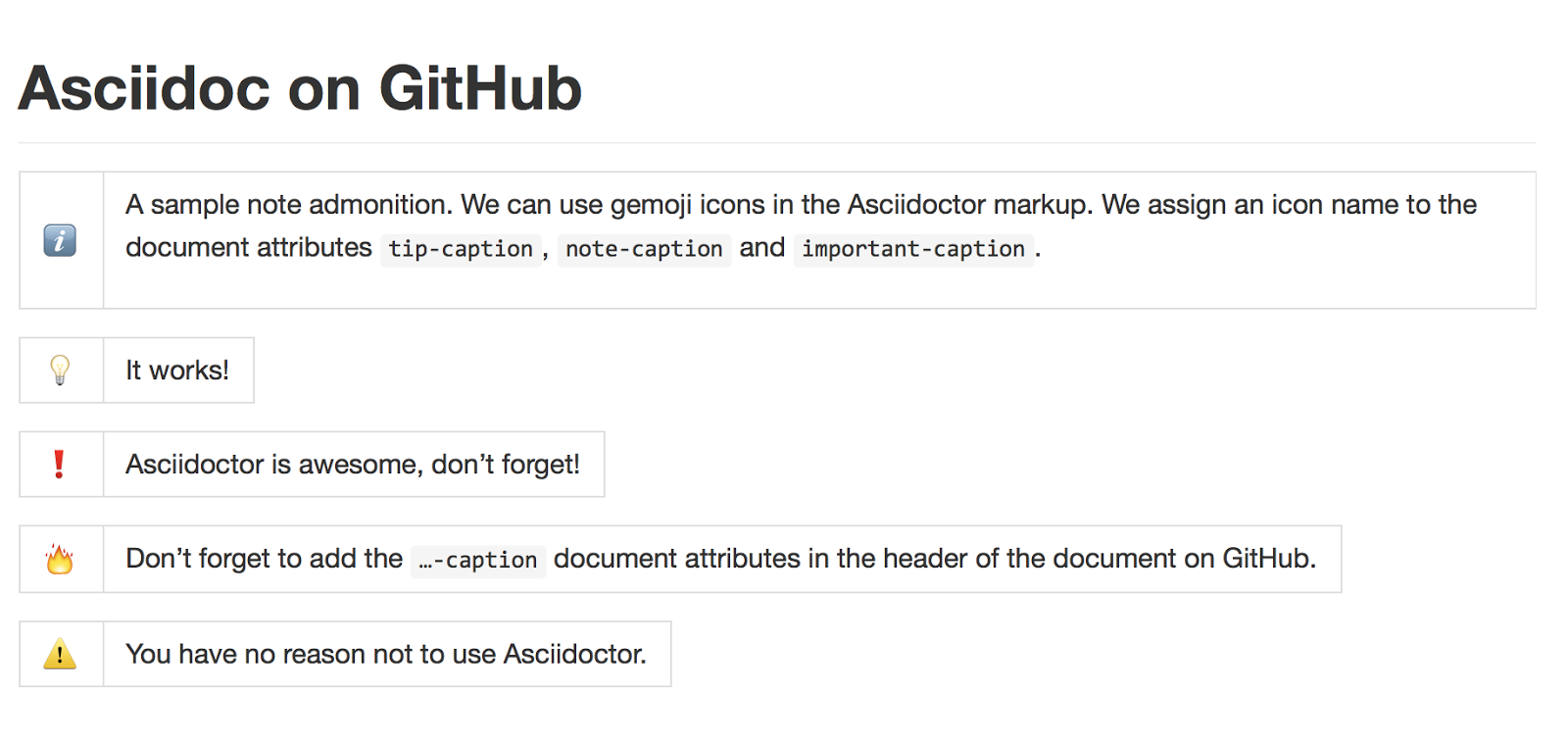Click the 'It works!' tip text

pos(177,371)
